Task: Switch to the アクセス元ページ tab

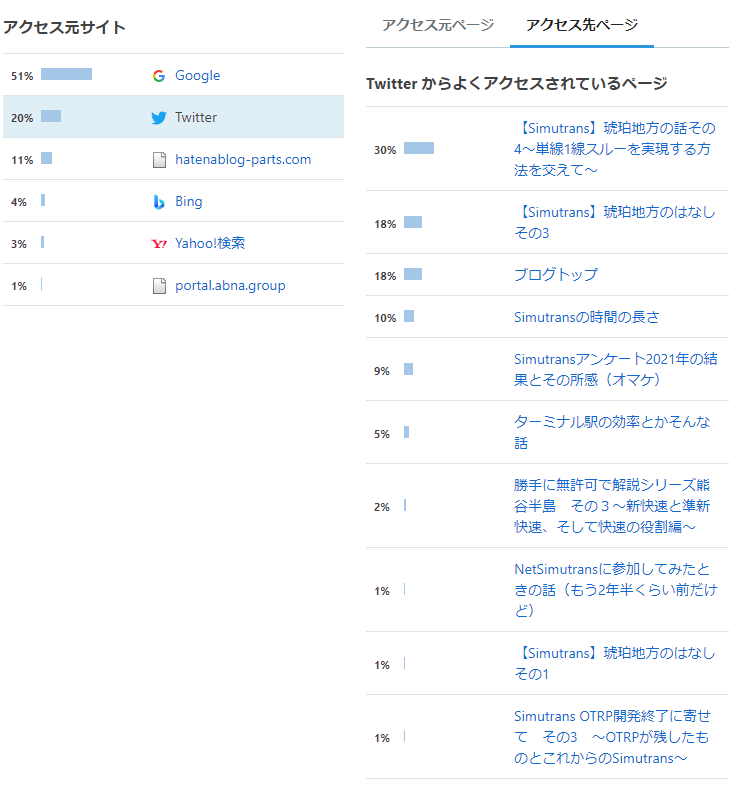Action: coord(438,25)
